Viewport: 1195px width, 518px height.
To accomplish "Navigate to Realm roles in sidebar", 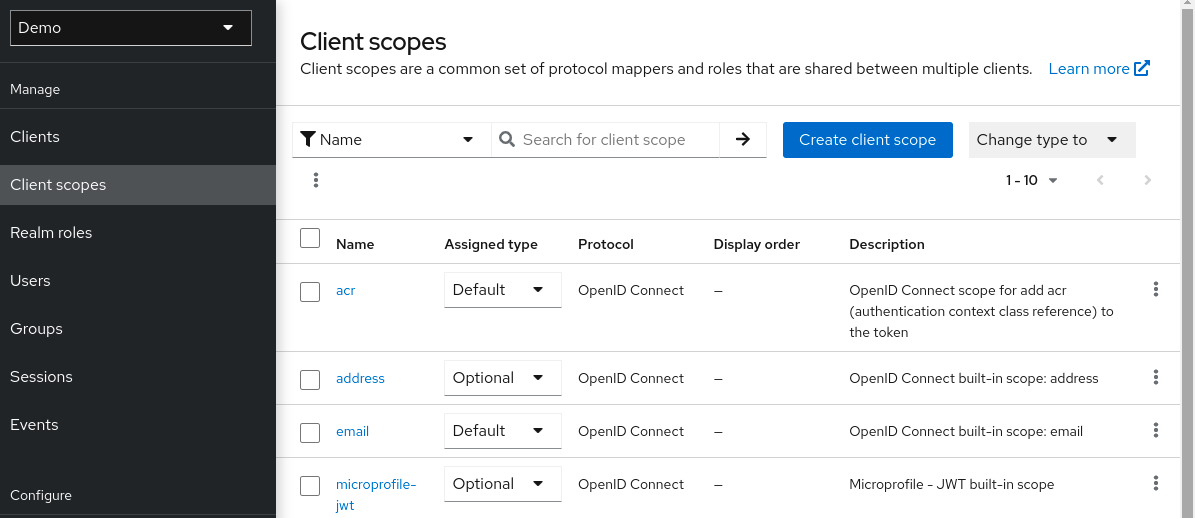I will (x=51, y=233).
